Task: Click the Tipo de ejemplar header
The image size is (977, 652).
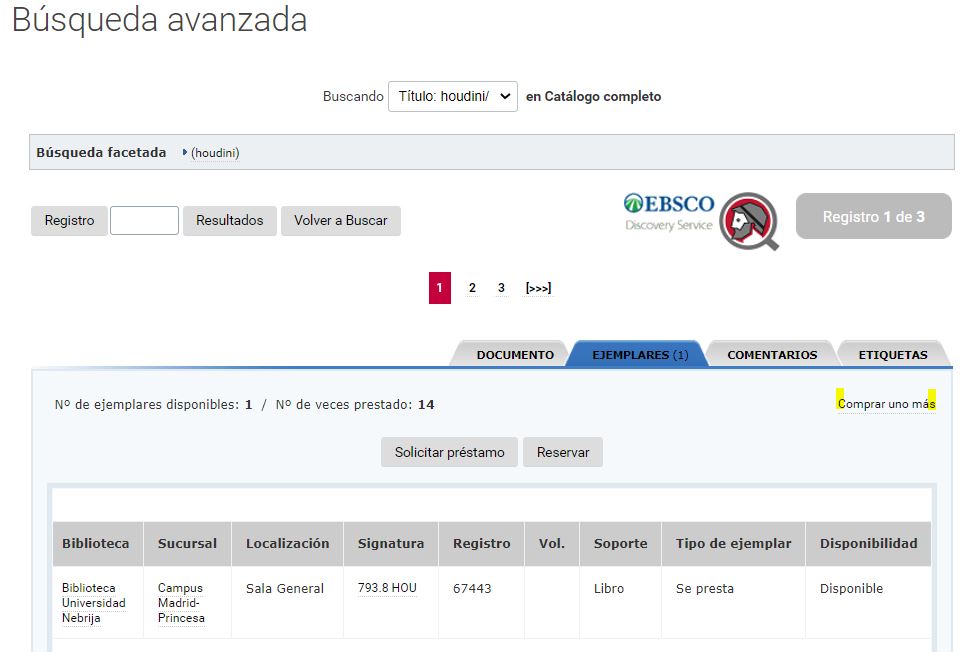Action: [733, 544]
